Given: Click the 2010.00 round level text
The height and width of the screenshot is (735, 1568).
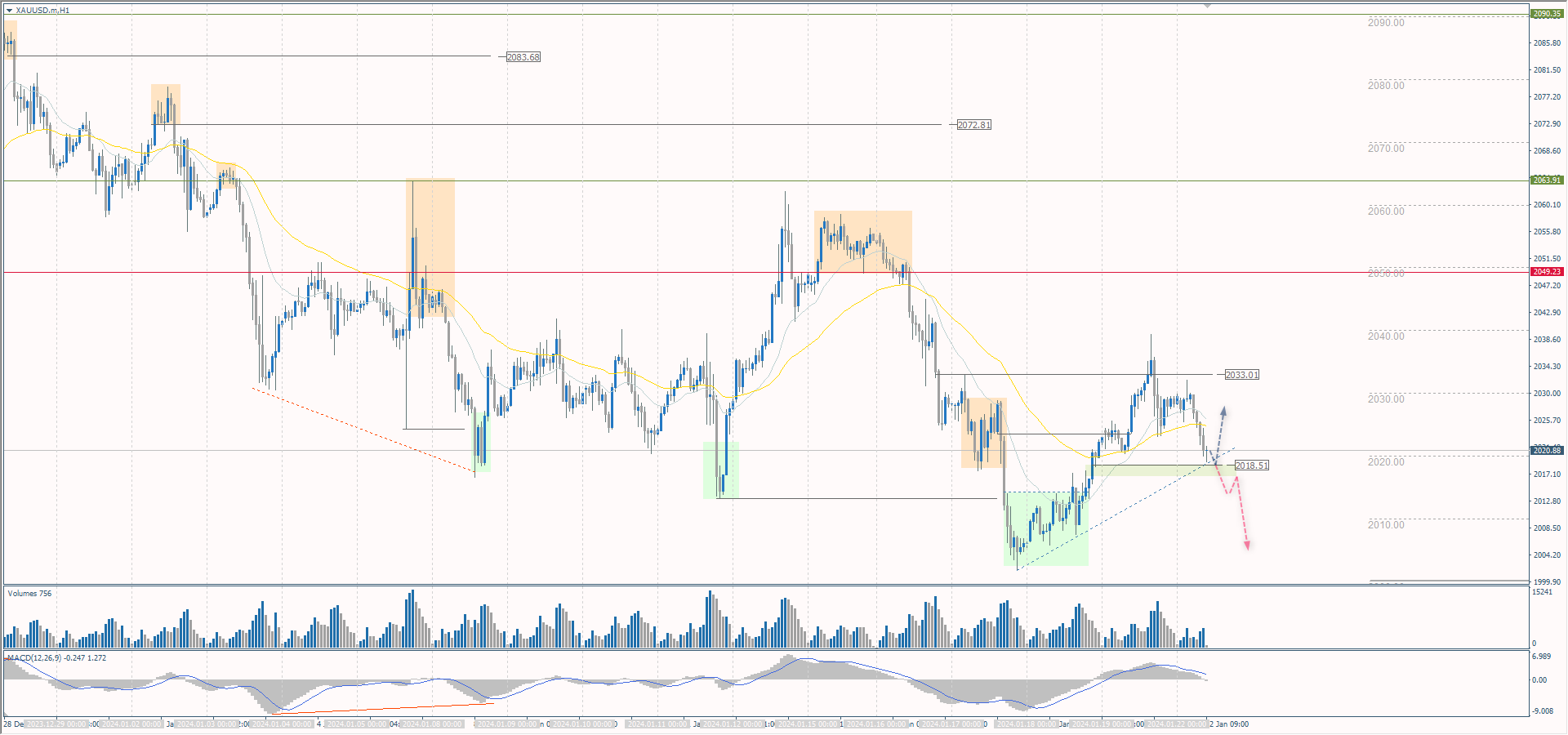Looking at the screenshot, I should 1386,525.
